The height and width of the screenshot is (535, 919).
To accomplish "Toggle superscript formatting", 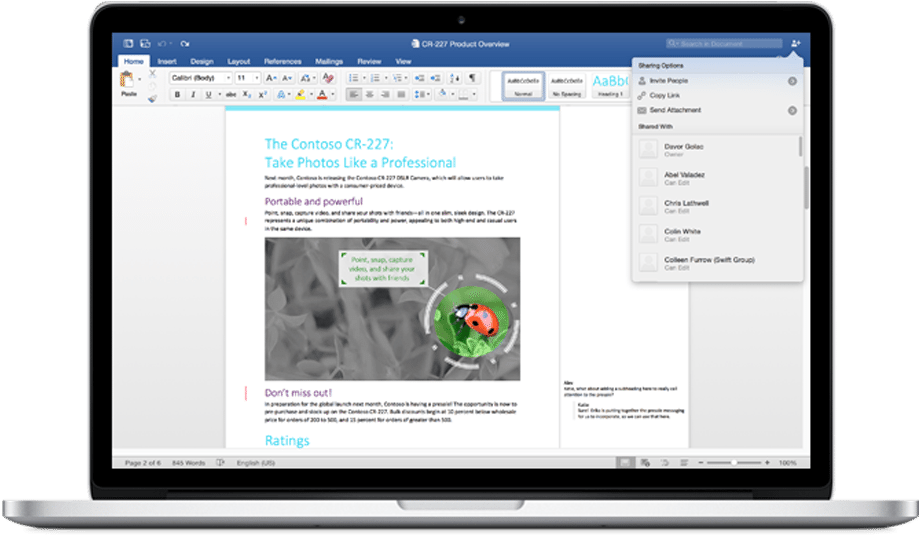I will coord(260,95).
